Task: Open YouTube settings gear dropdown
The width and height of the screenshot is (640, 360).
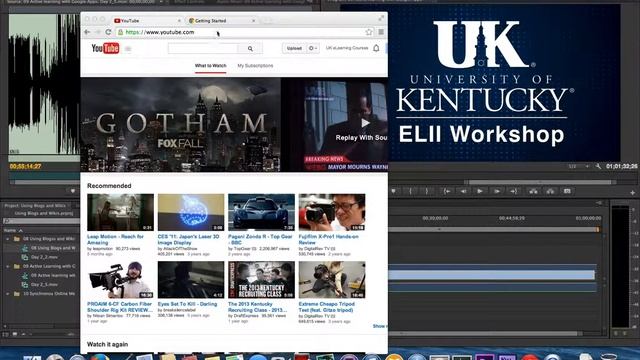Action: (313, 48)
